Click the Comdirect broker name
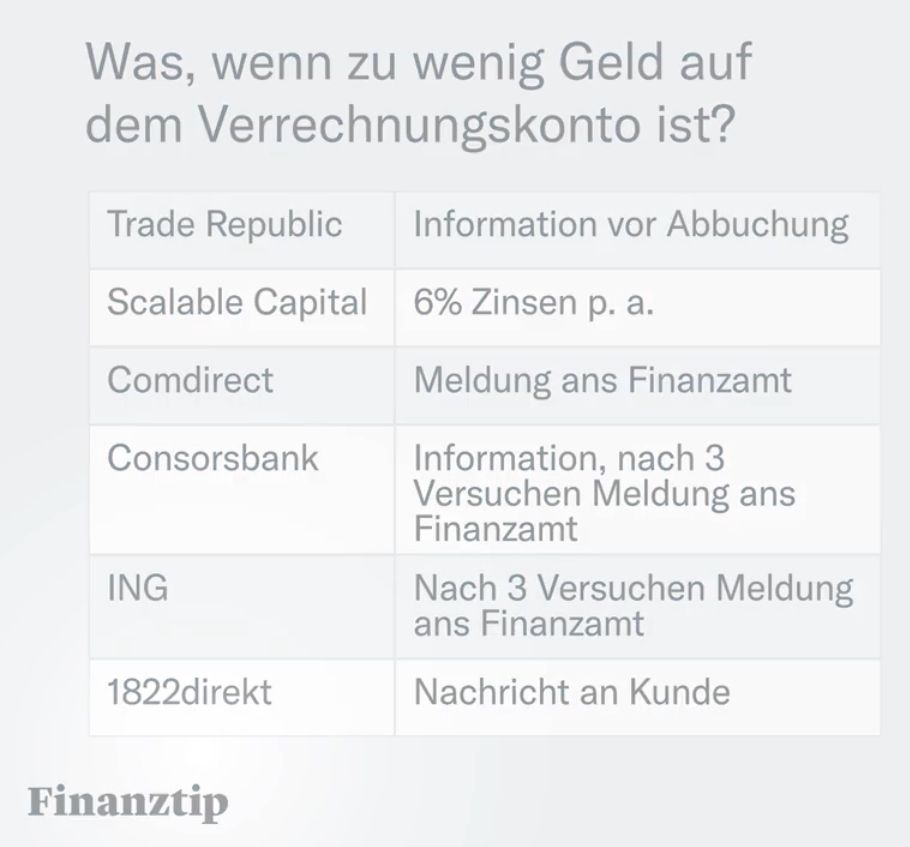The width and height of the screenshot is (910, 847). coord(190,380)
